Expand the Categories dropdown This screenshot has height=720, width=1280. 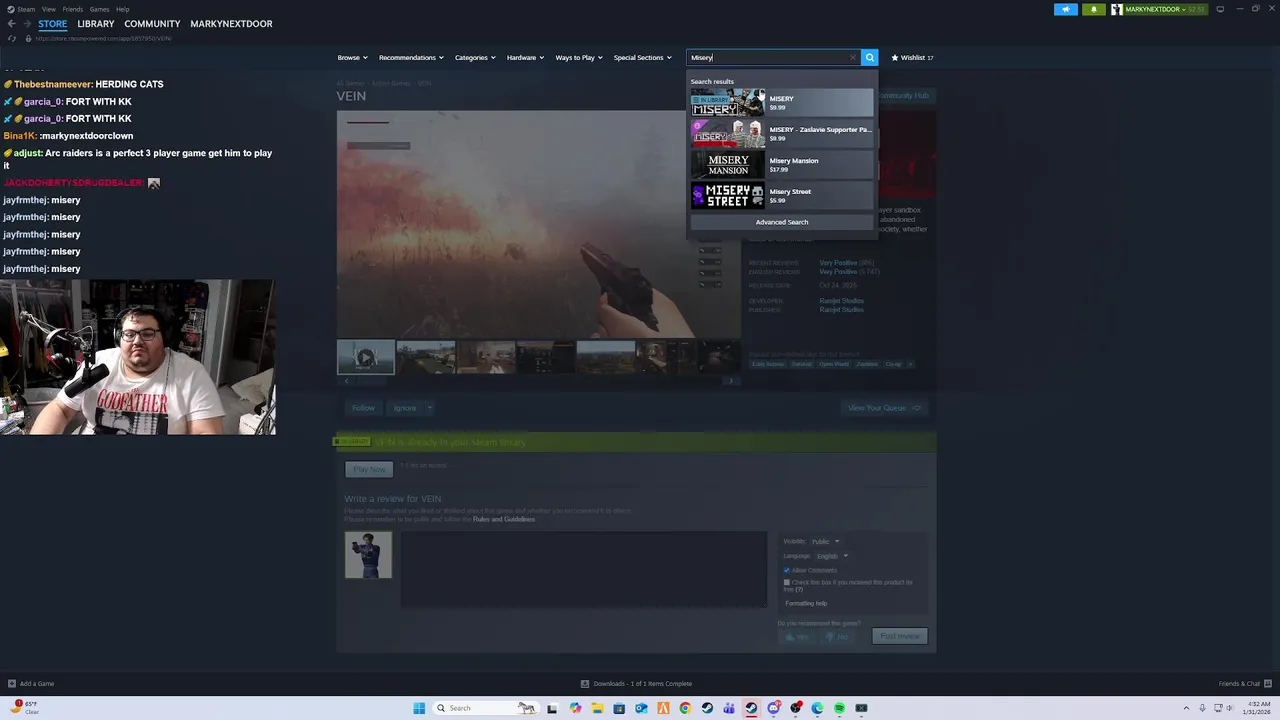tap(475, 57)
